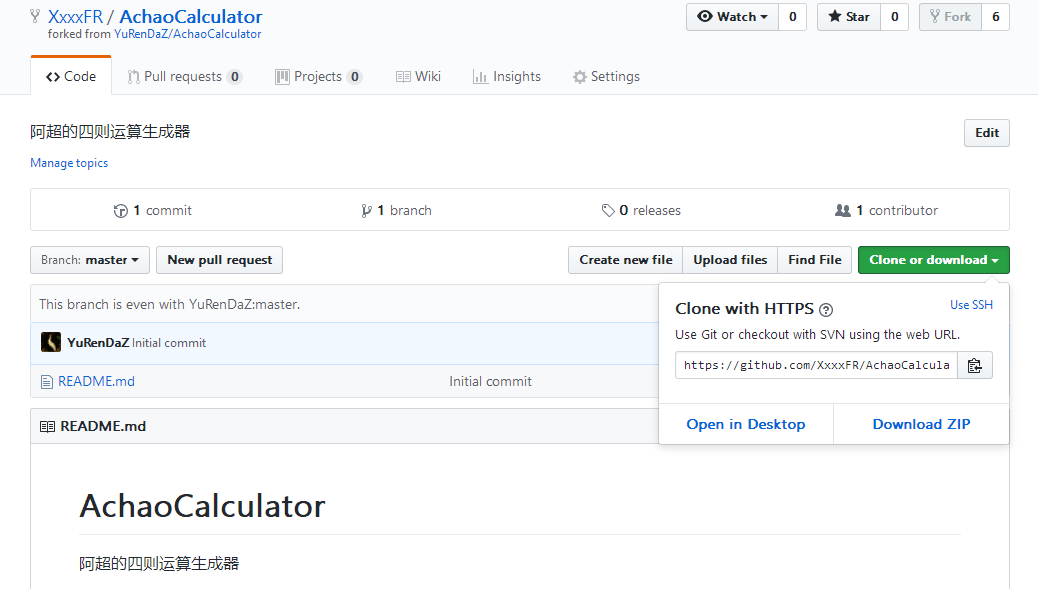Click the Settings gear icon in the tab

[580, 77]
